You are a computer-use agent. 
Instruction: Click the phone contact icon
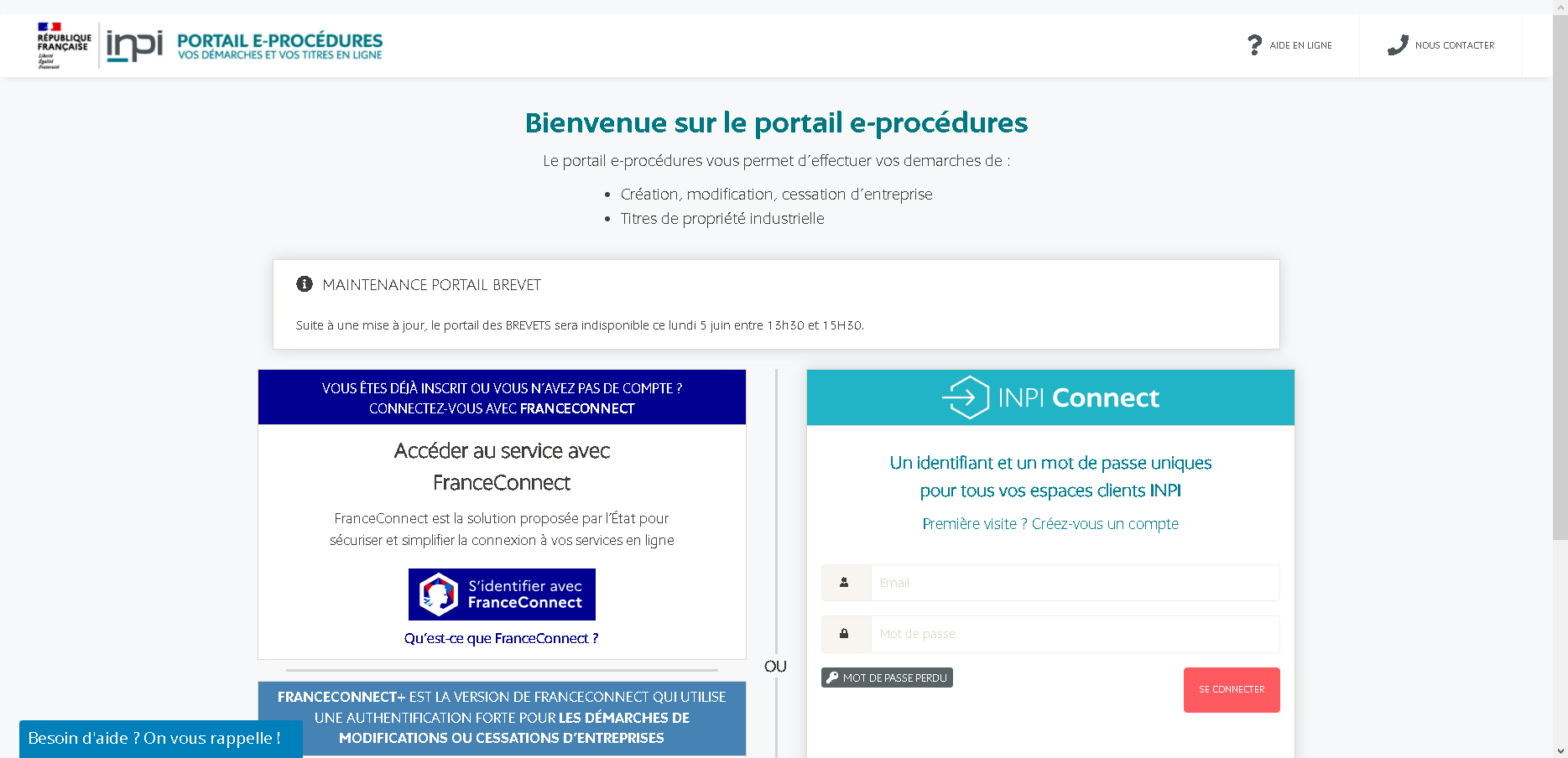click(1398, 45)
